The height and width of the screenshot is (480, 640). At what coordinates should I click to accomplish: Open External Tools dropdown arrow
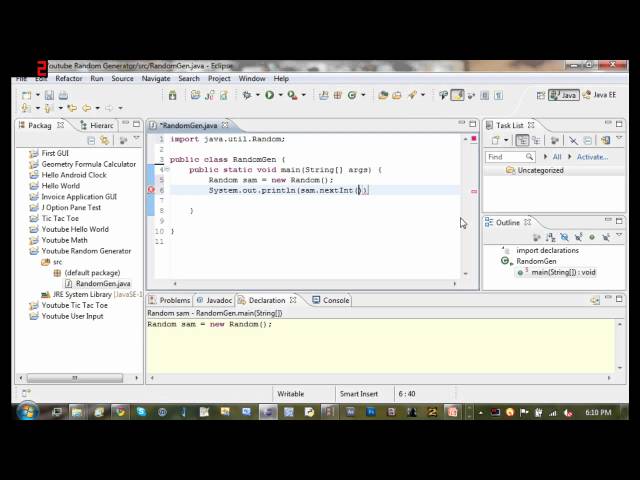pos(303,95)
